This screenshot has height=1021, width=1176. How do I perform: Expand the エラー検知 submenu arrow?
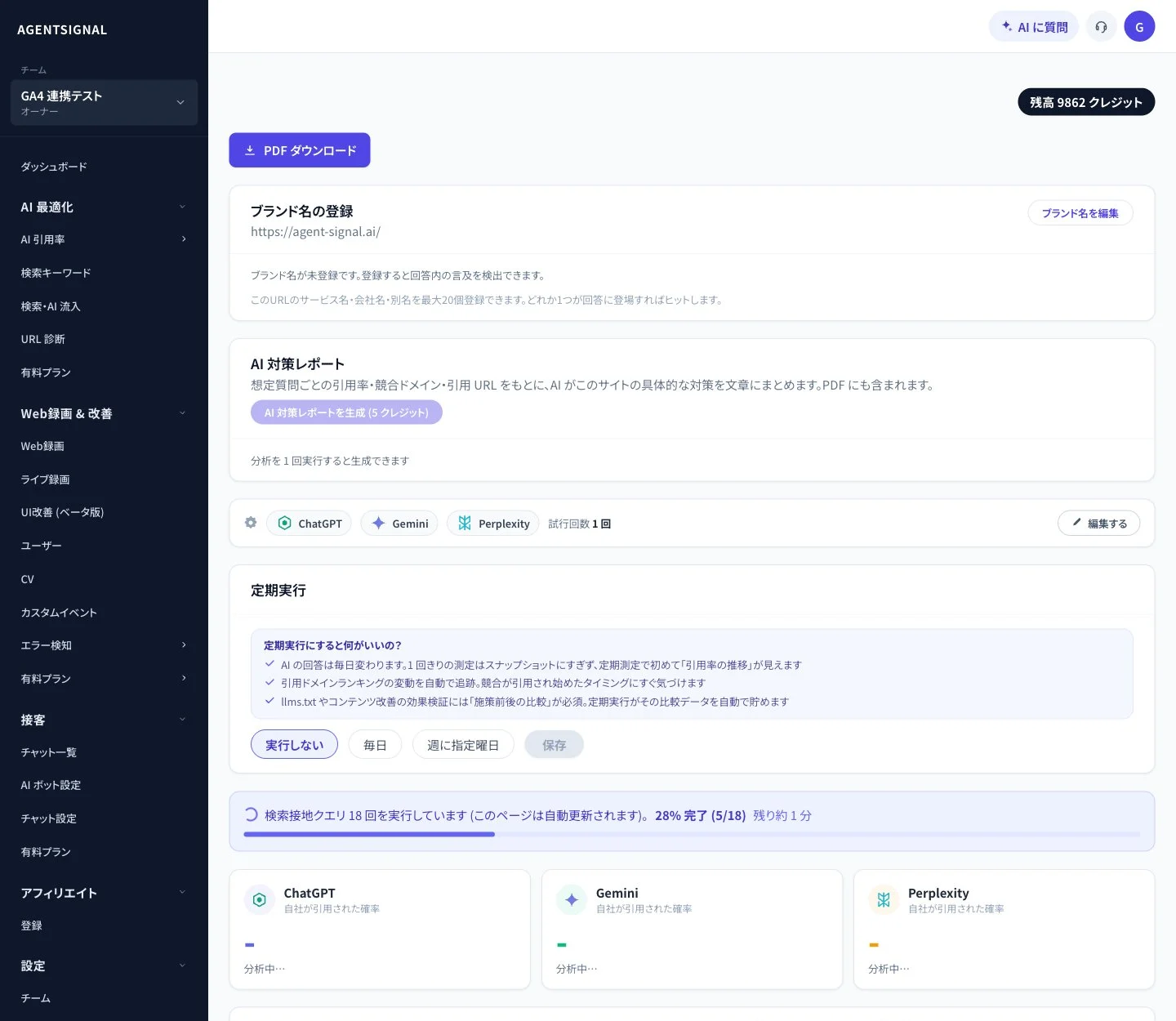pyautogui.click(x=184, y=645)
